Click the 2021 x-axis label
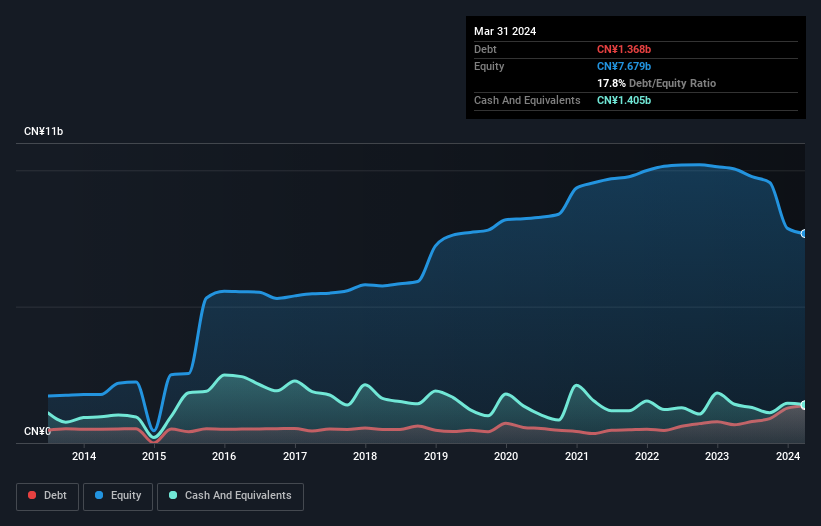Screen dimensions: 821x526 [x=576, y=456]
